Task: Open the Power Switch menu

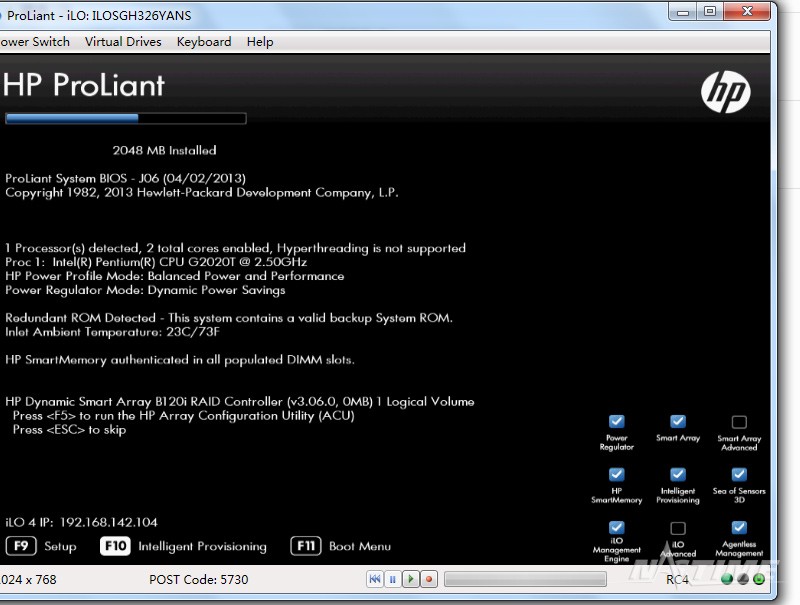Action: [35, 42]
